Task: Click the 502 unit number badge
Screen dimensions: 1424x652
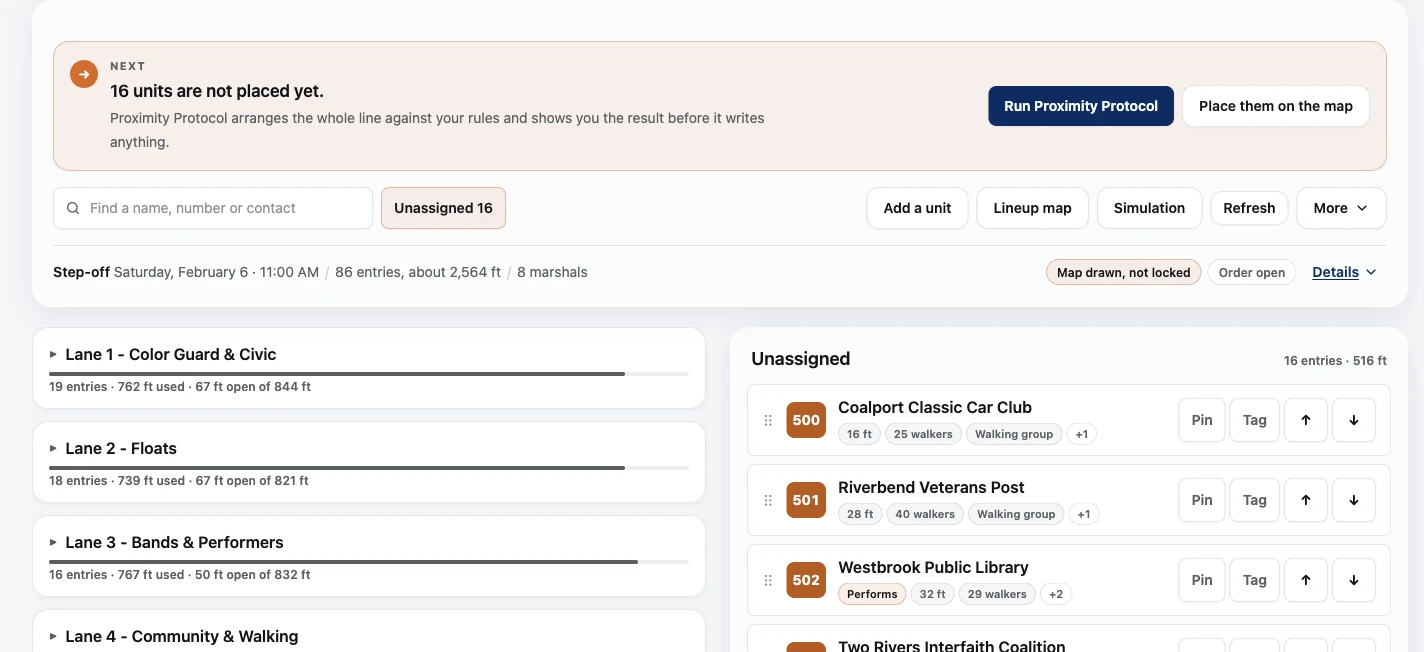Action: [806, 580]
